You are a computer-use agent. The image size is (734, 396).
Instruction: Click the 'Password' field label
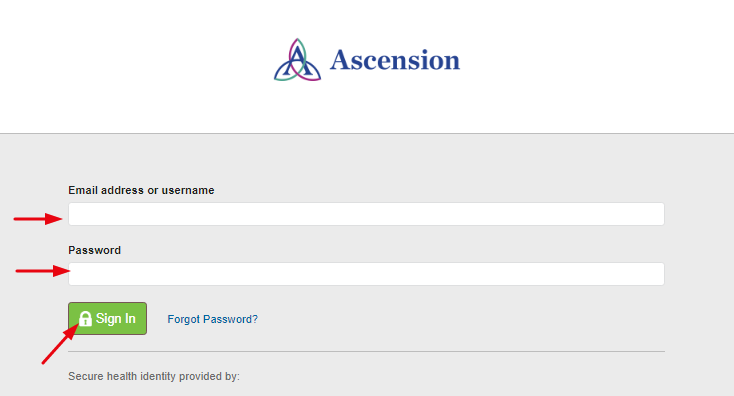[x=95, y=250]
